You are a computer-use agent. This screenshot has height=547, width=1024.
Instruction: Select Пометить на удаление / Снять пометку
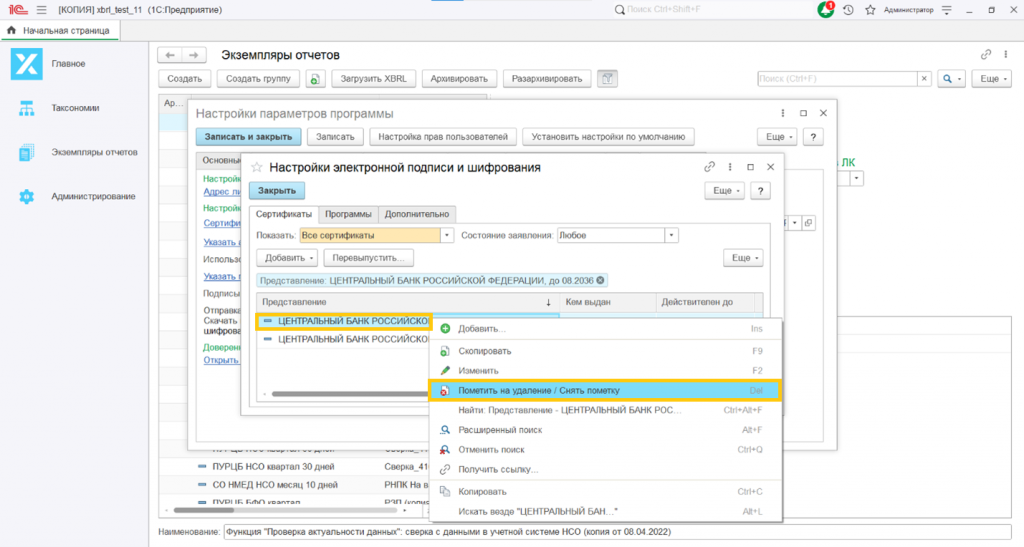point(605,390)
